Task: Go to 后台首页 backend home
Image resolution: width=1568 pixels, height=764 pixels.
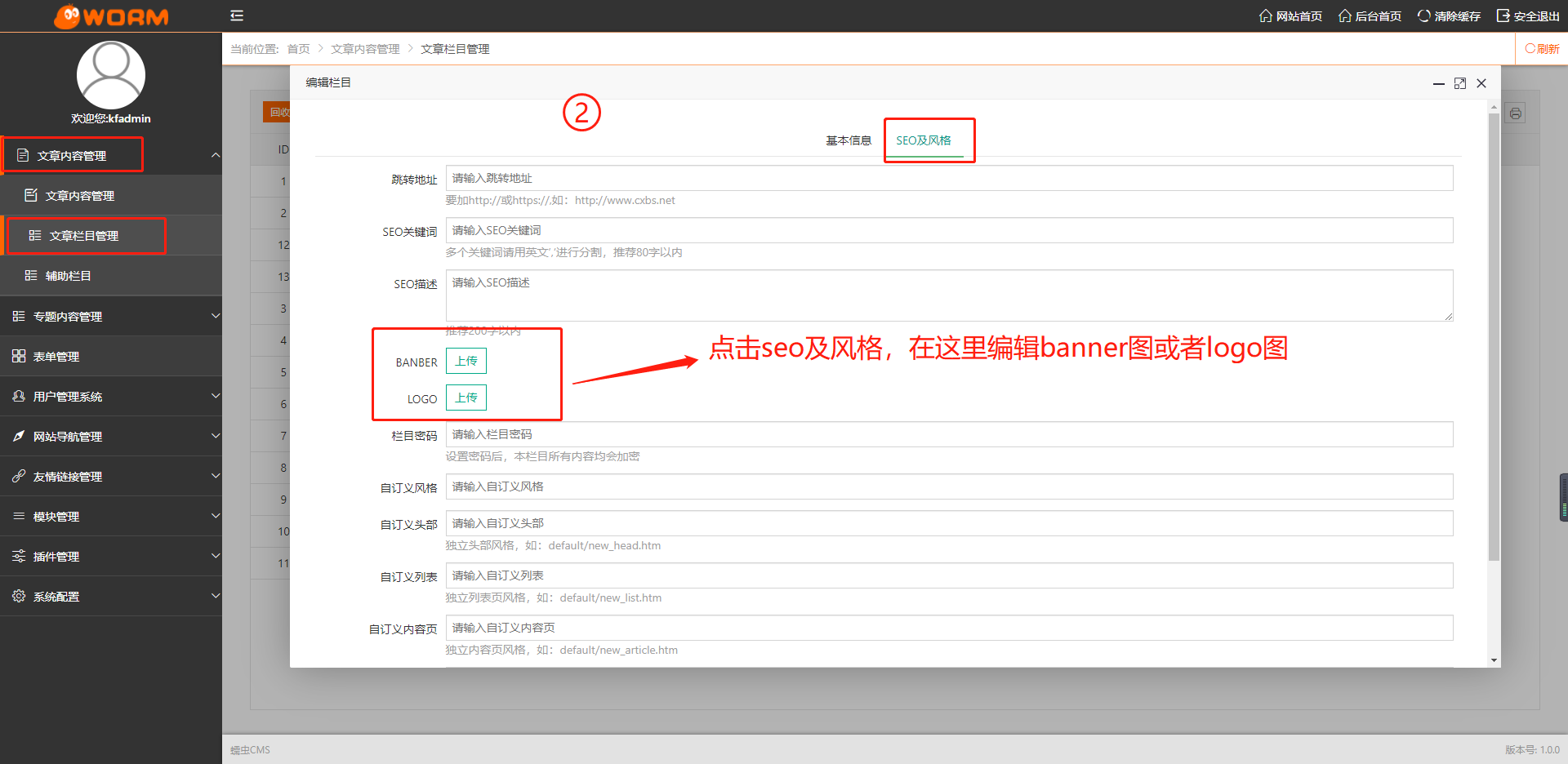Action: coord(1370,16)
